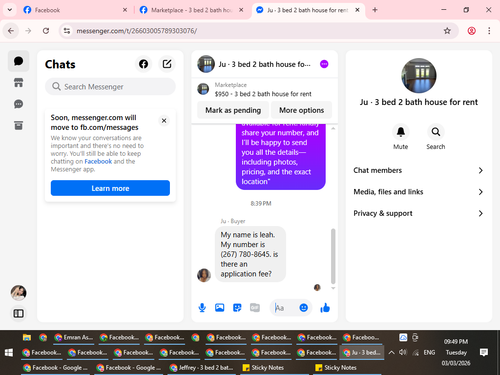Attach a photo with the image icon
Screen dimensions: 500x375
point(219,308)
